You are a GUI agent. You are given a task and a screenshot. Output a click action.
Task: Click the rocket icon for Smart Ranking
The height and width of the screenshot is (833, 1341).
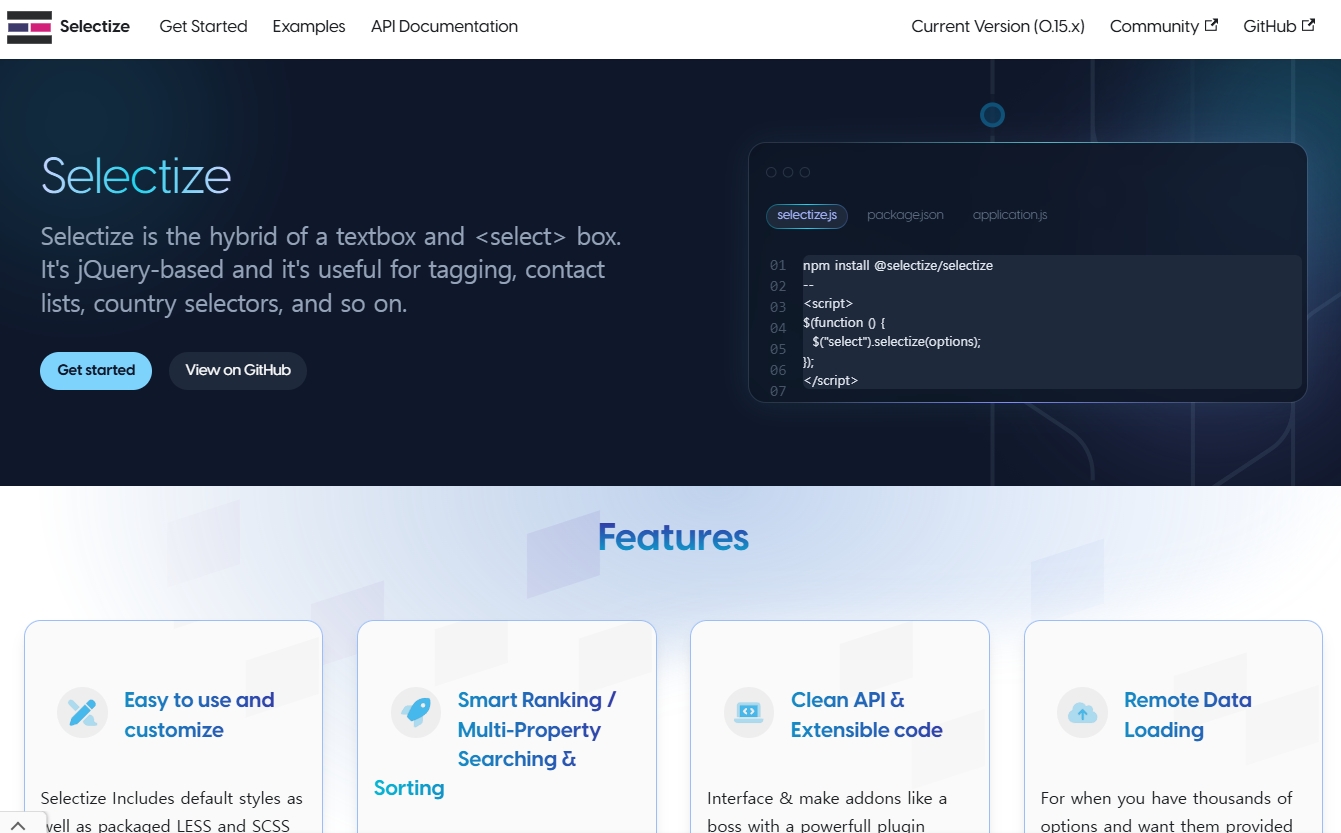point(416,712)
